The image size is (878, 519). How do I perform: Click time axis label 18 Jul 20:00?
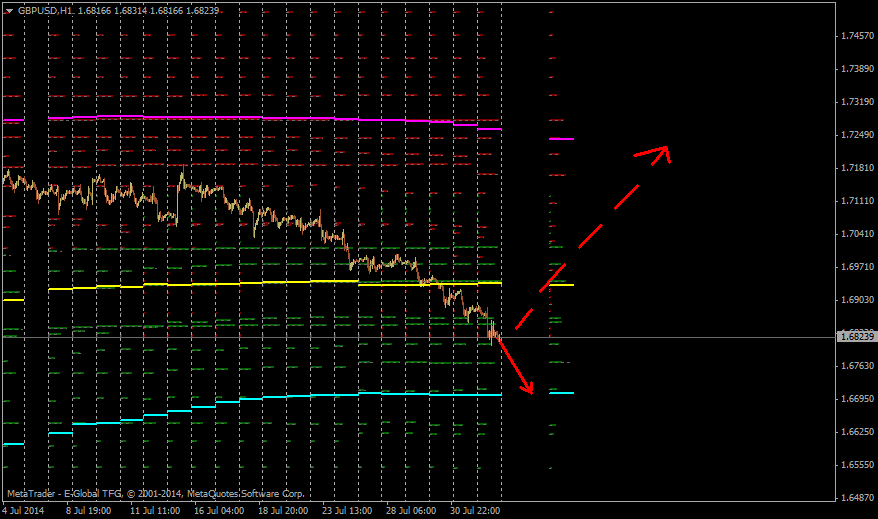coord(283,511)
